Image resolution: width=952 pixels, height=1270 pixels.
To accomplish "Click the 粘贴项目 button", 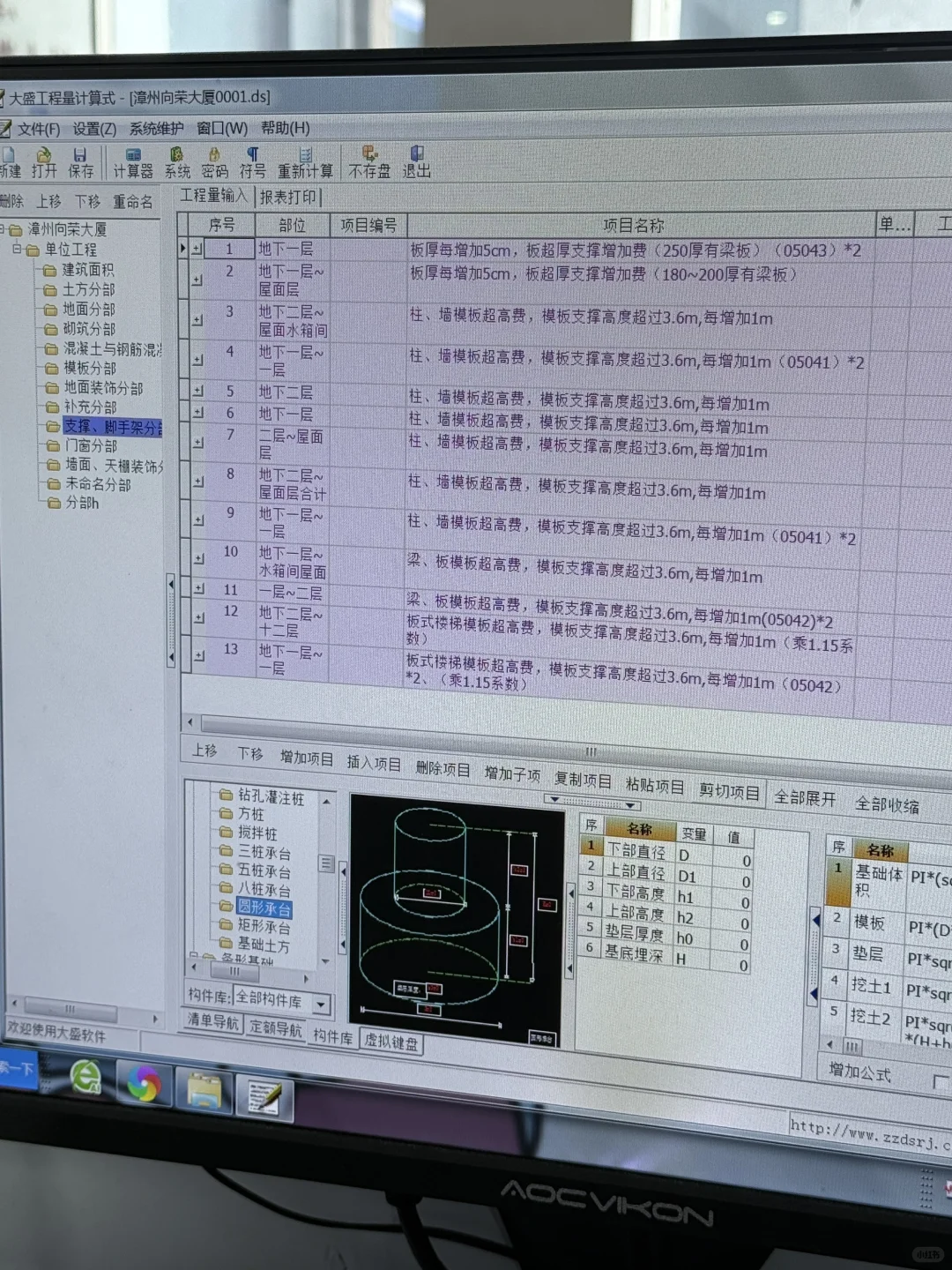I will click(x=655, y=785).
